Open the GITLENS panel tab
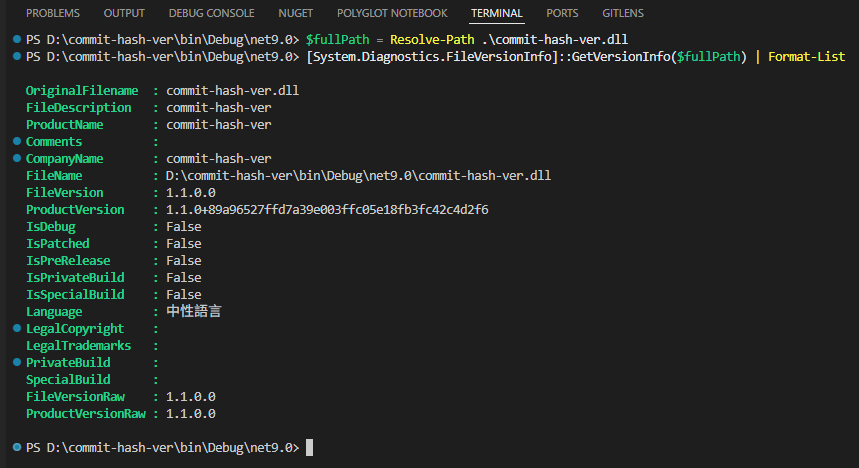This screenshot has width=859, height=468. (623, 14)
